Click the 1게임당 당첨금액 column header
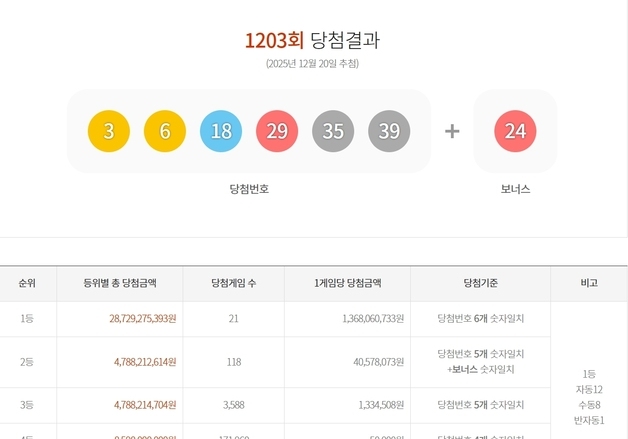 tap(348, 283)
